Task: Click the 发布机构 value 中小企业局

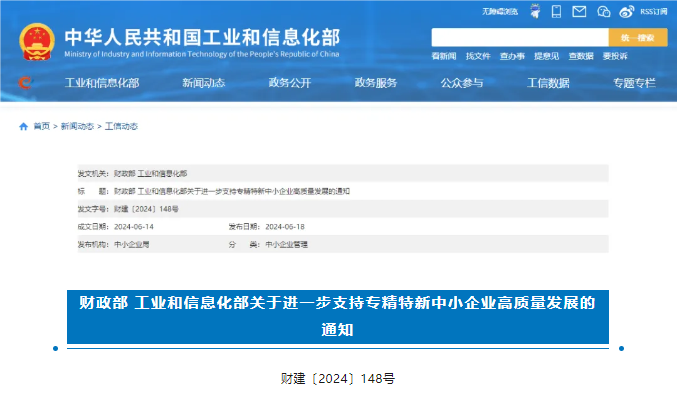Action: coord(131,244)
